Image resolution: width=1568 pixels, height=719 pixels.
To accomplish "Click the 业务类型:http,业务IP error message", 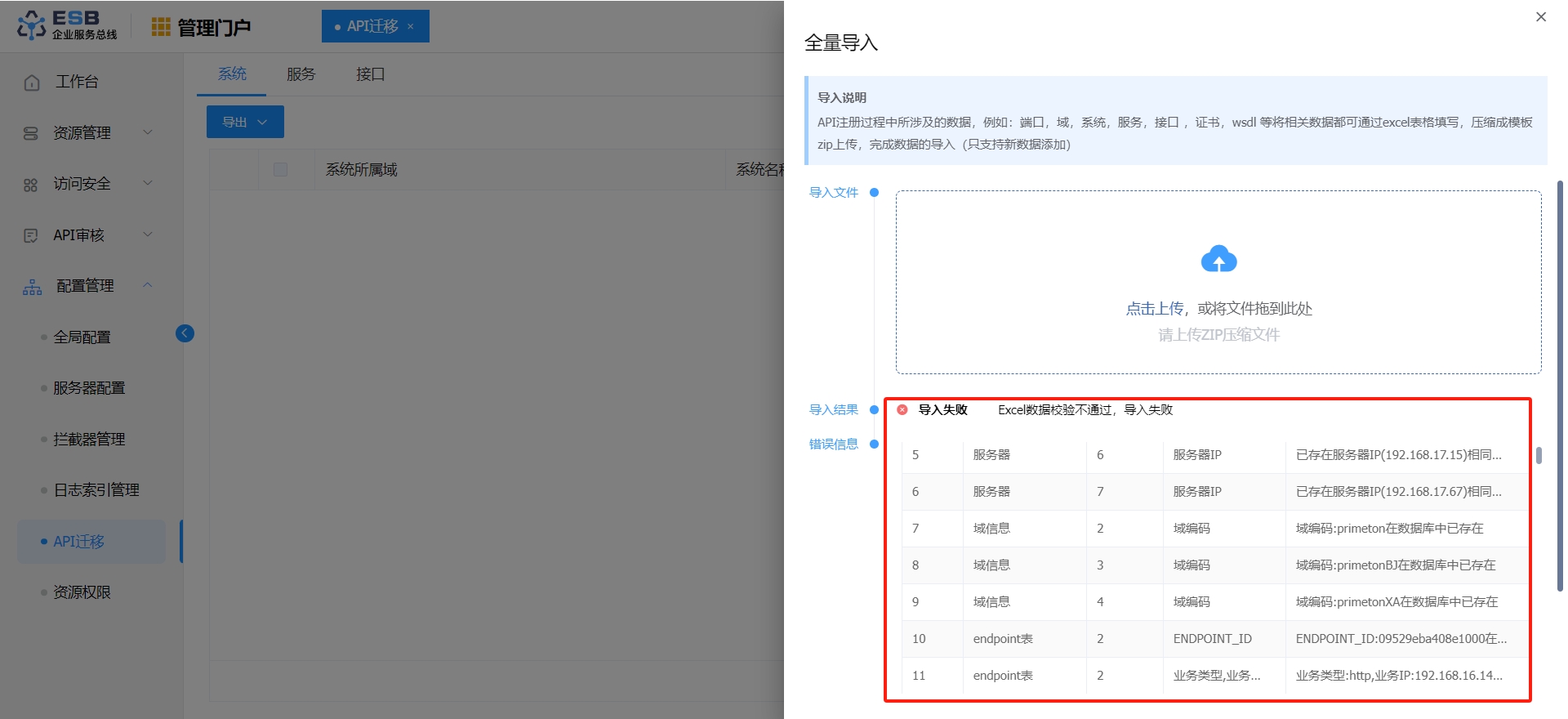I will 1399,676.
